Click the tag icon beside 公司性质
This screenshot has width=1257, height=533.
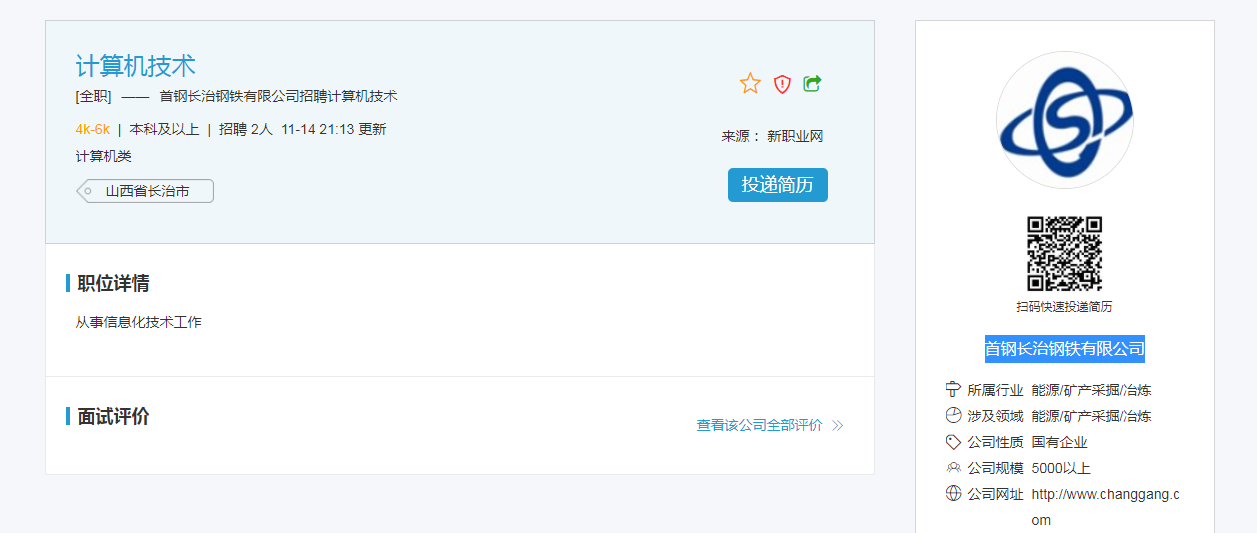pyautogui.click(x=953, y=442)
